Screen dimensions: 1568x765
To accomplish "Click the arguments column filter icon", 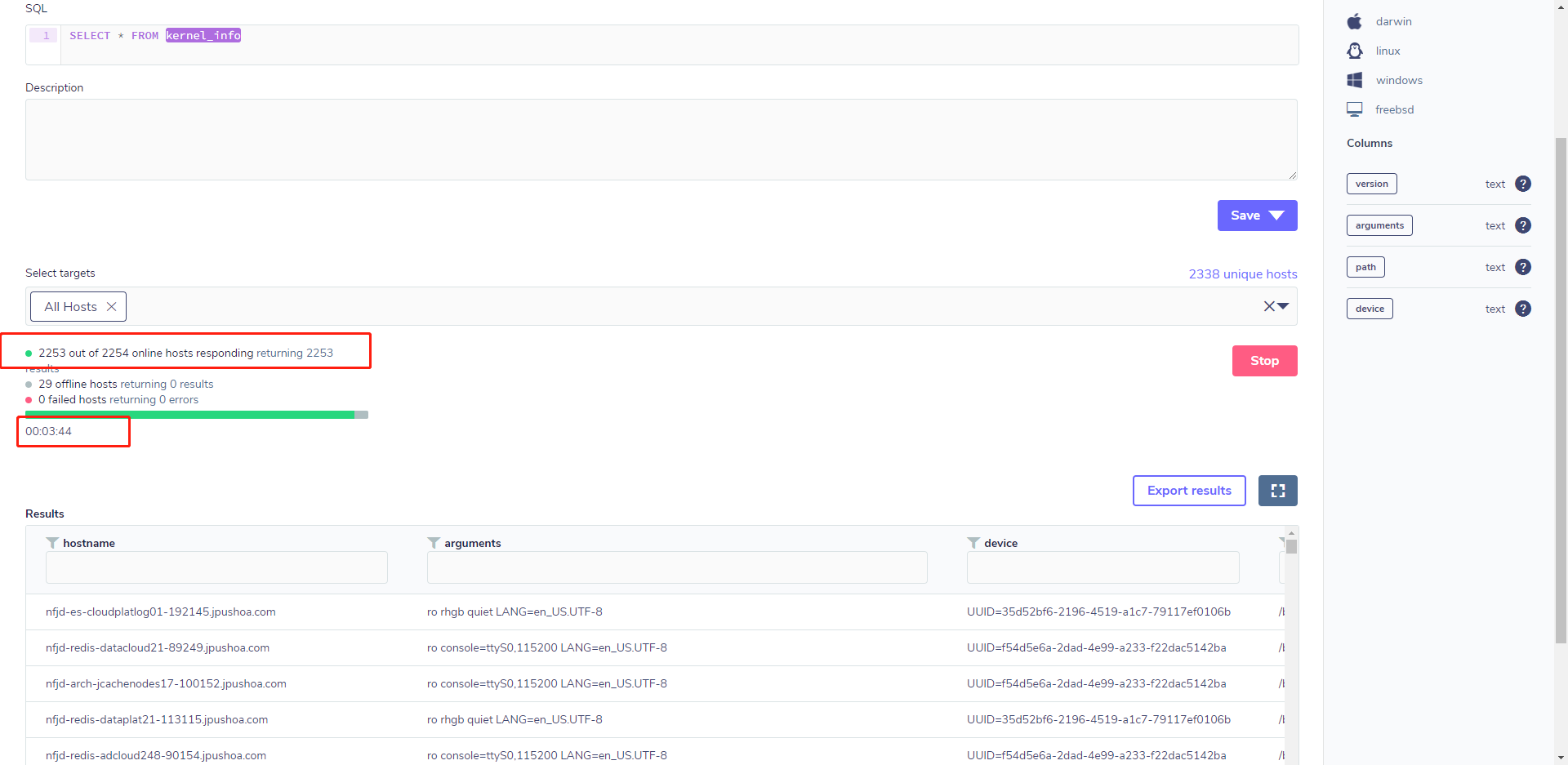I will 433,542.
